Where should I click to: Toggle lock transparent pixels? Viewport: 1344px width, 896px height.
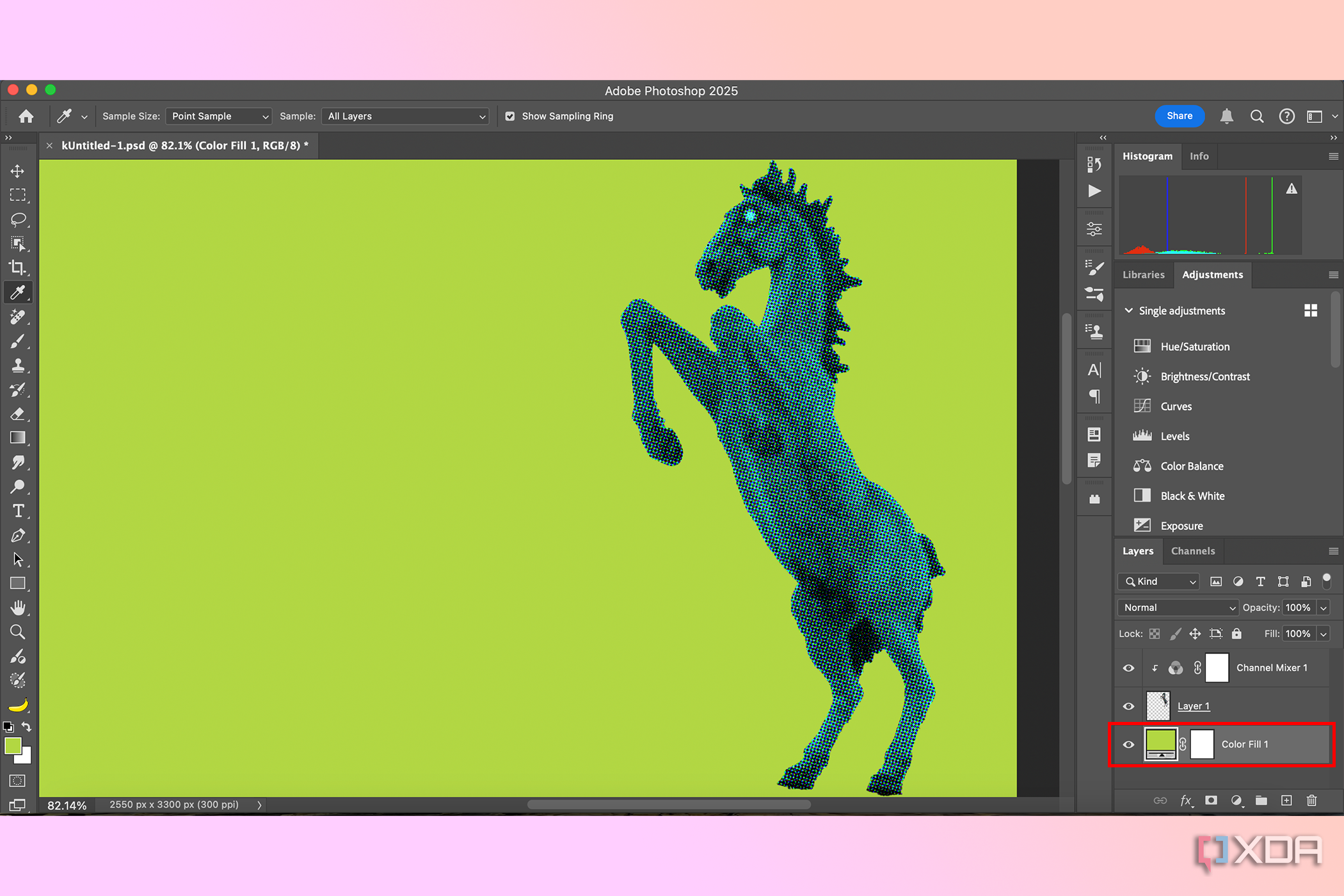(1155, 634)
